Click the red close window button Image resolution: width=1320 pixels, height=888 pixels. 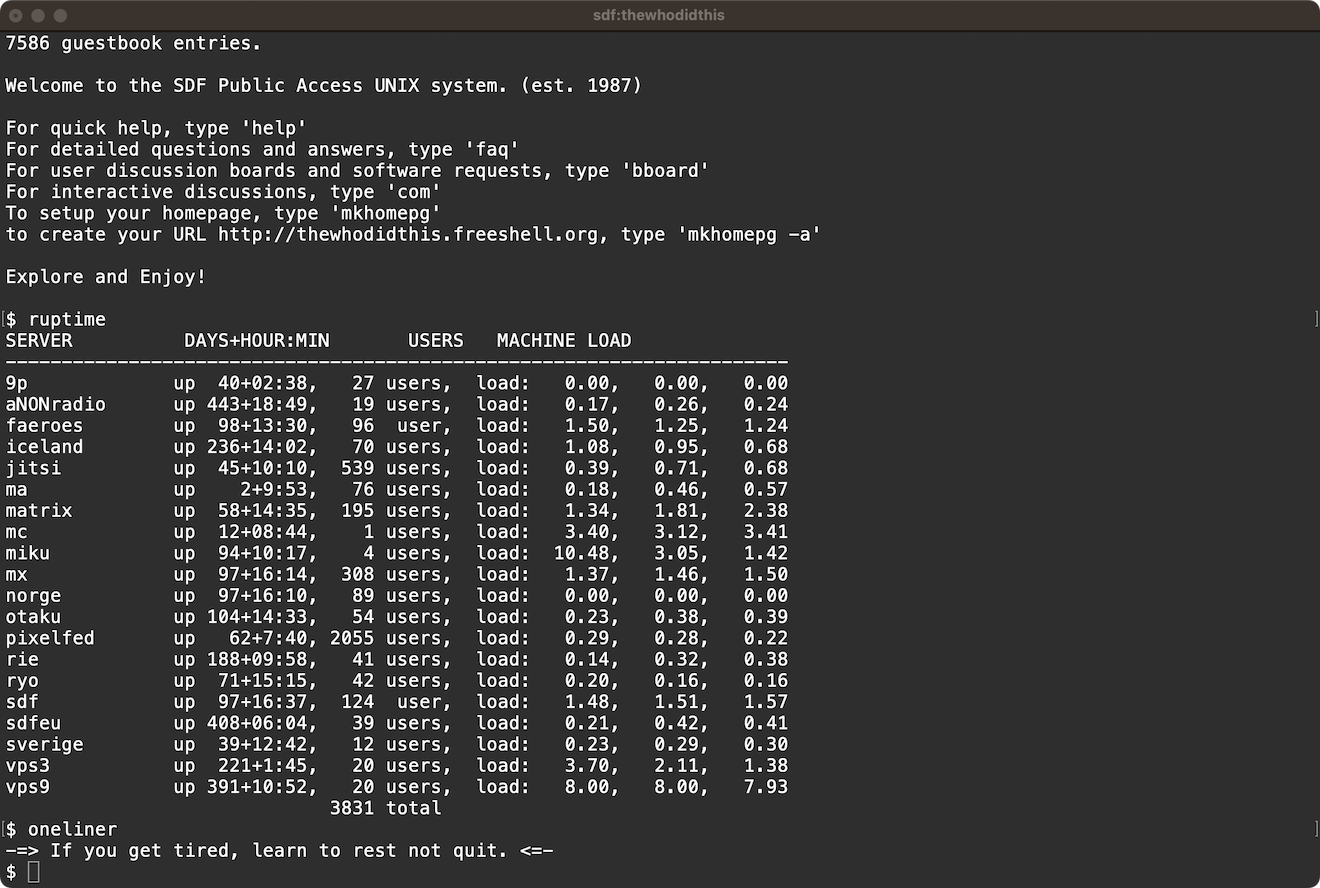16,15
